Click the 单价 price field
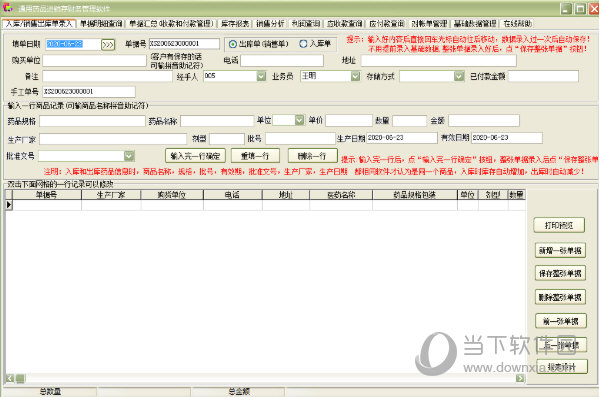 [x=349, y=121]
